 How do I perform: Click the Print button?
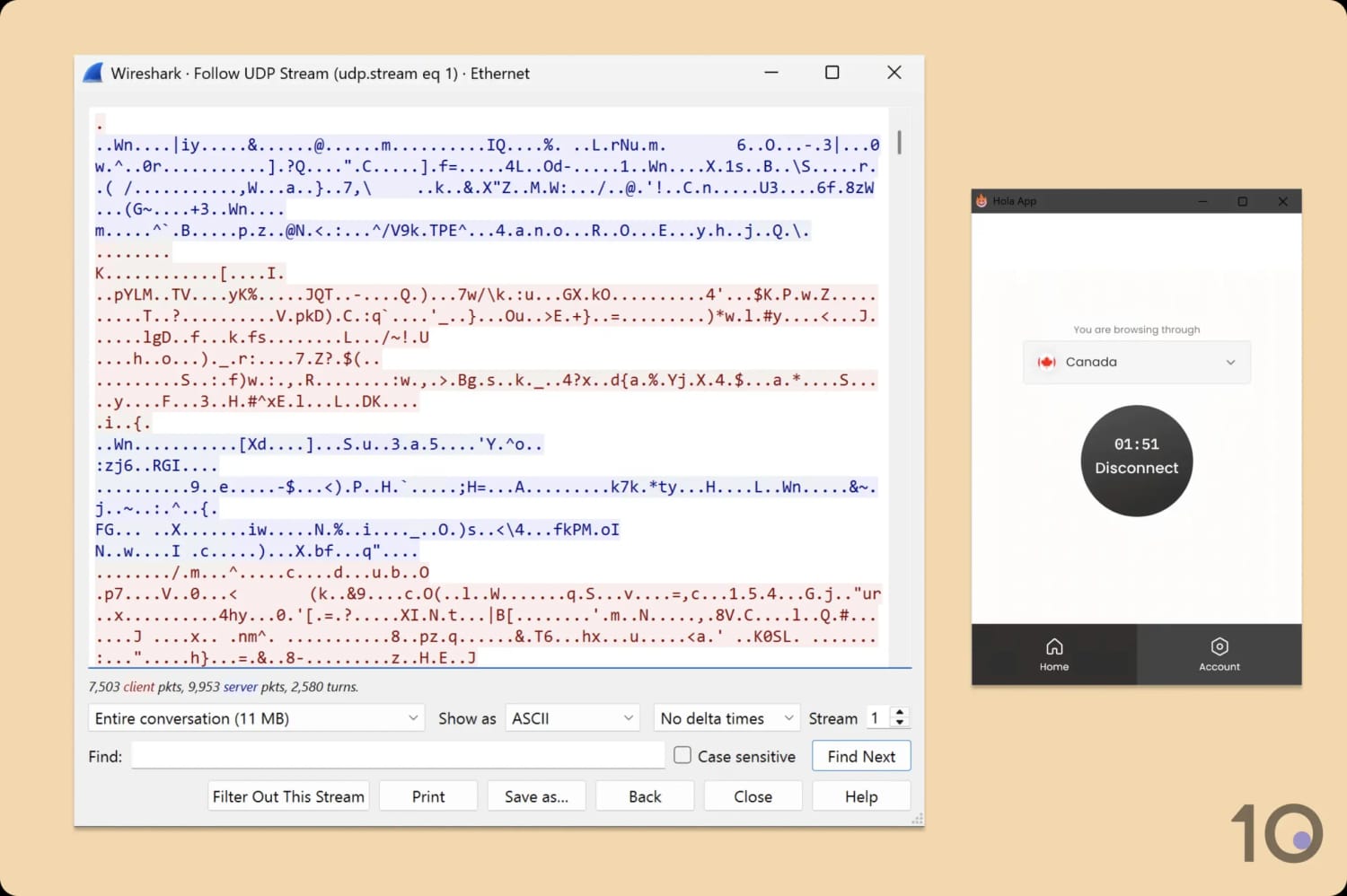tap(428, 796)
